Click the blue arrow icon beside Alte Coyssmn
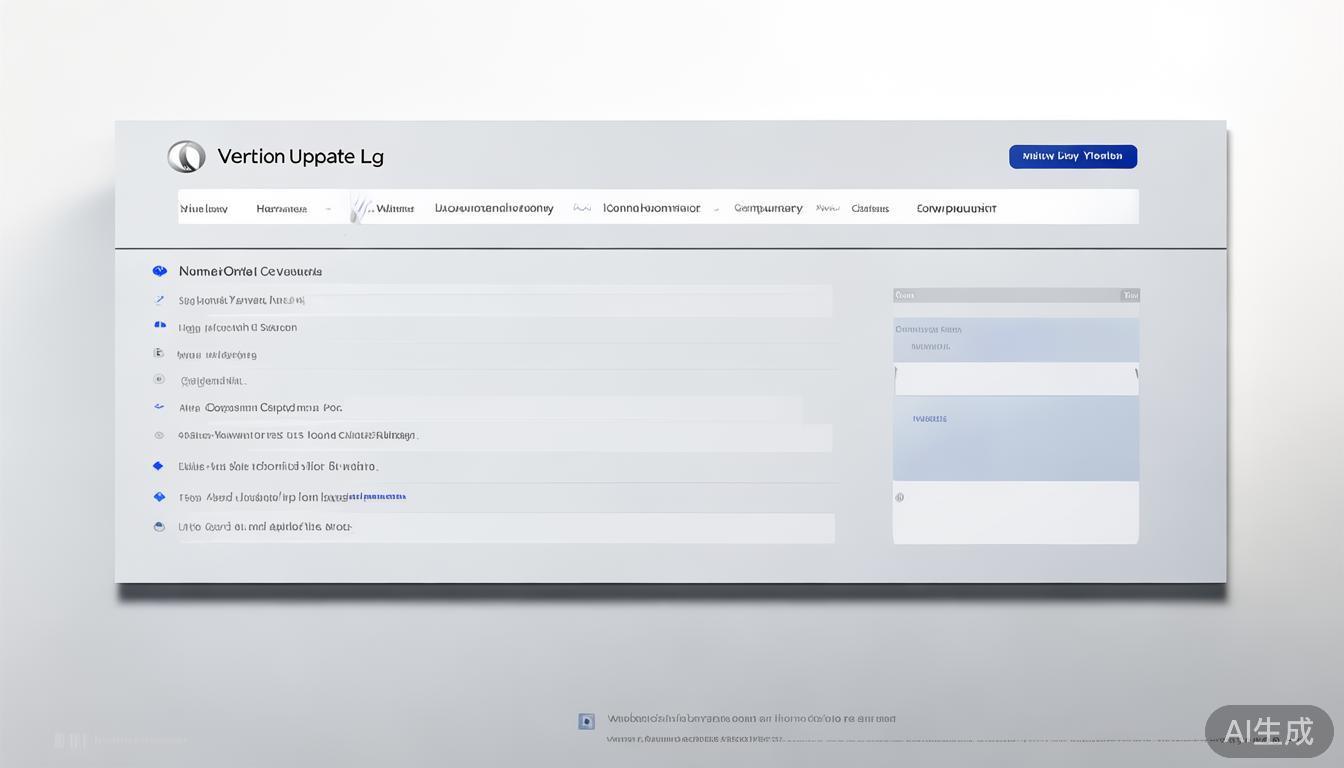 point(159,407)
